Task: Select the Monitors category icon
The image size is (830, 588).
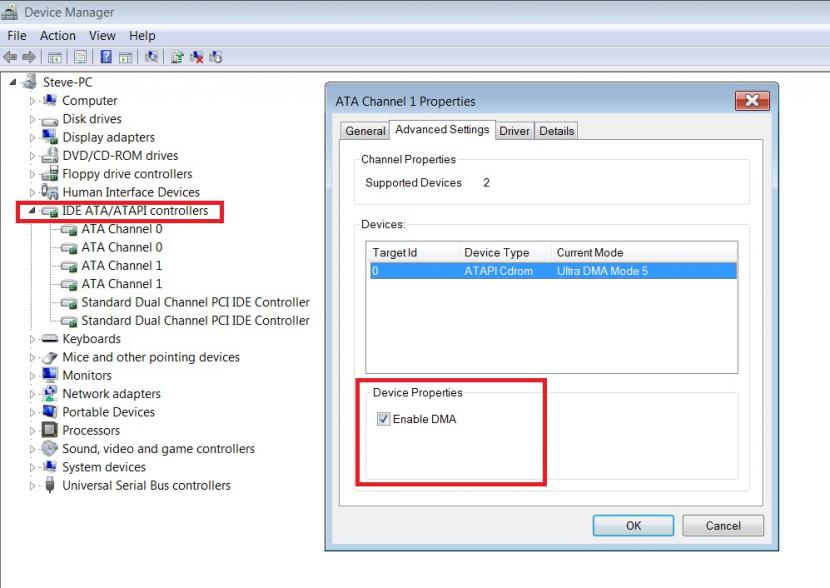Action: 50,375
